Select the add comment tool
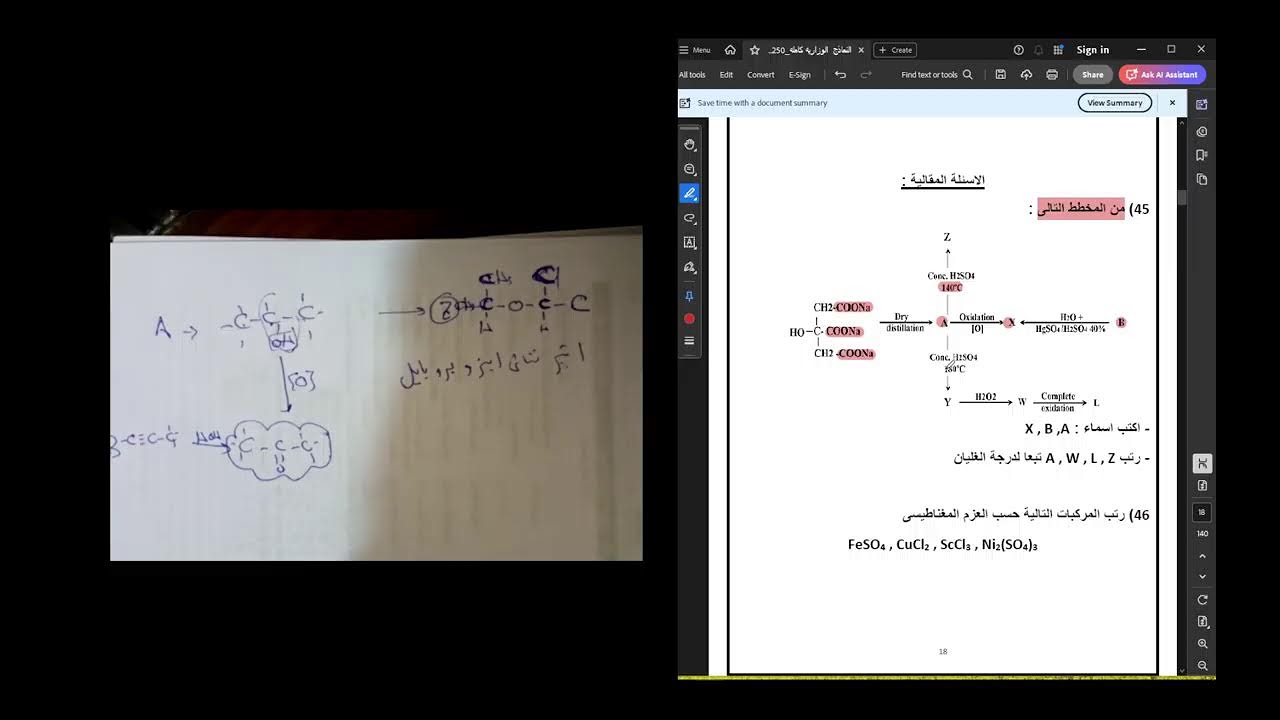The image size is (1280, 720). click(x=689, y=170)
